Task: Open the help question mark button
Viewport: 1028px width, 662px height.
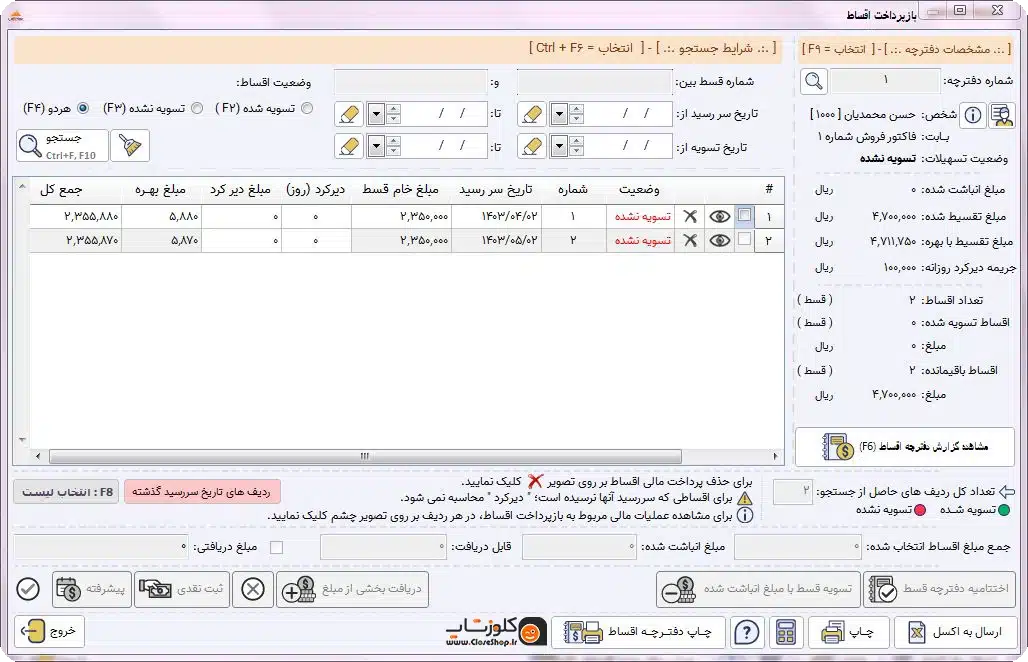Action: (747, 633)
